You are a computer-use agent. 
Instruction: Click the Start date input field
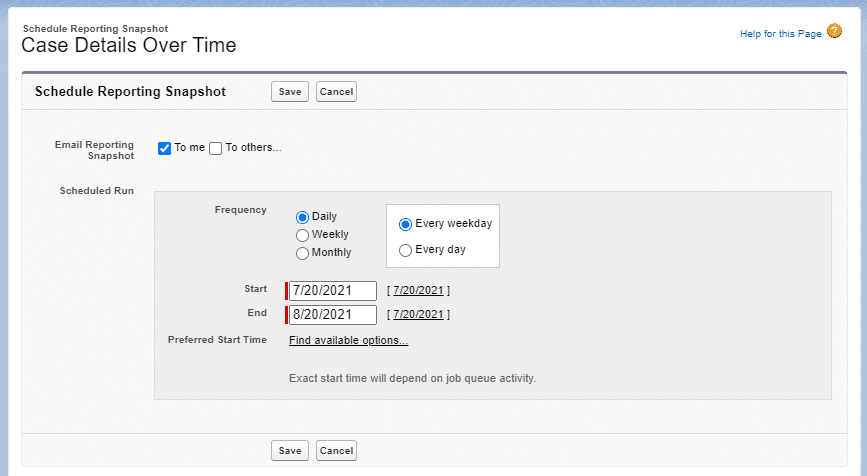pos(332,291)
